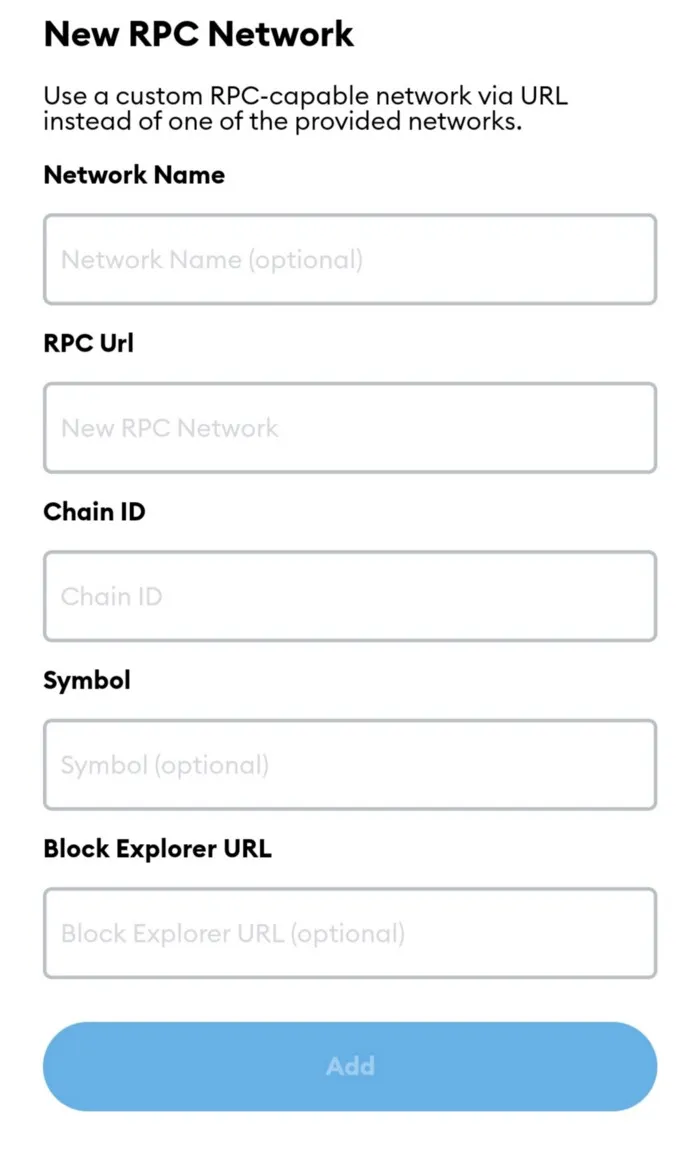
Task: Focus the RPC Url text box
Action: (350, 428)
